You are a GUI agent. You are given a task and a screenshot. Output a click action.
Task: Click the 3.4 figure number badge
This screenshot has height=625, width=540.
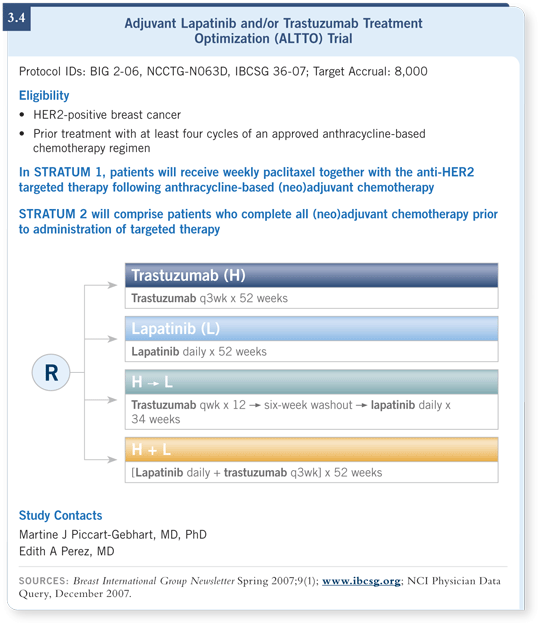tap(17, 18)
